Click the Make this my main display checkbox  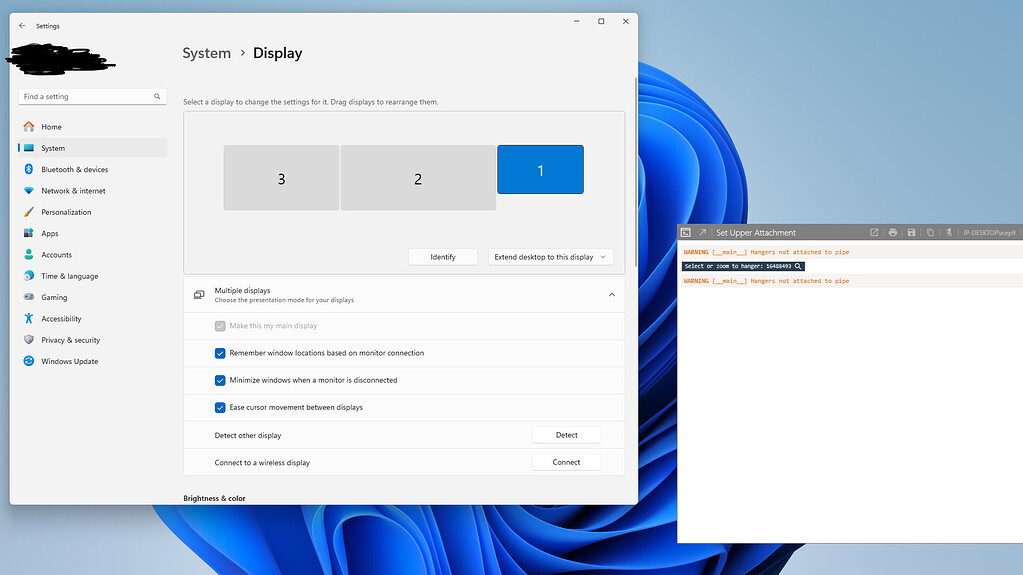220,326
